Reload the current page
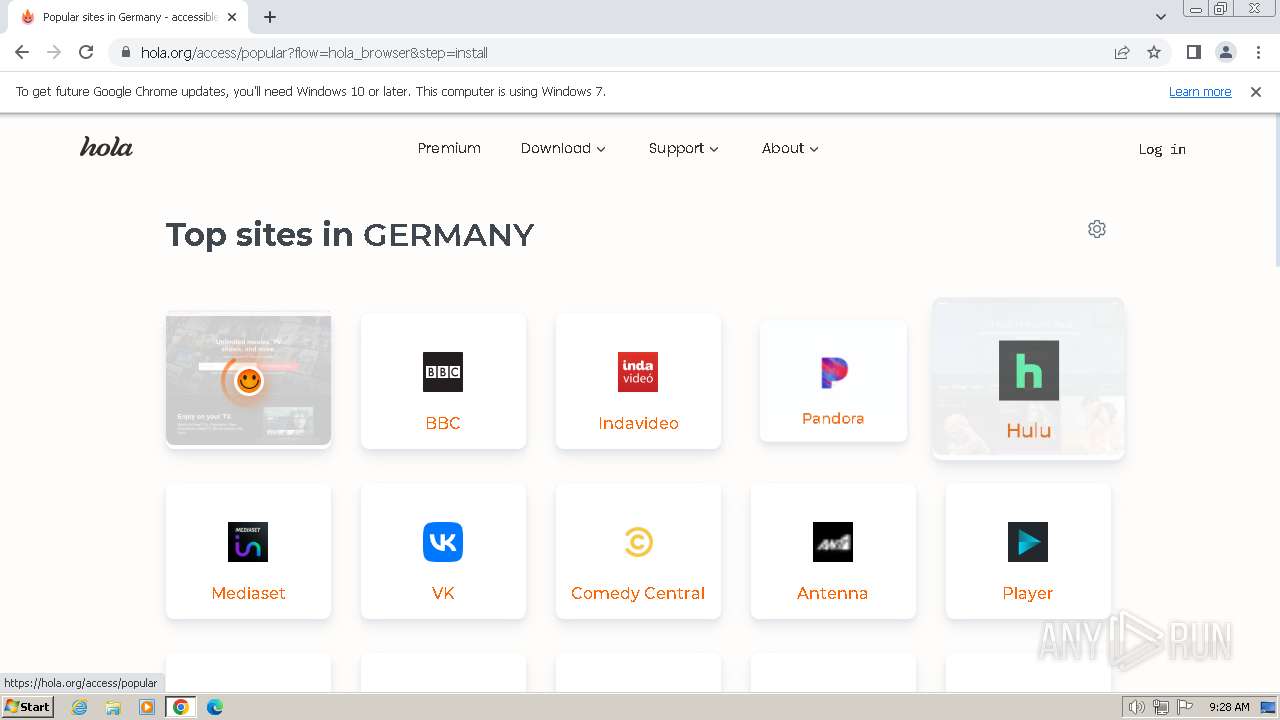 86,52
